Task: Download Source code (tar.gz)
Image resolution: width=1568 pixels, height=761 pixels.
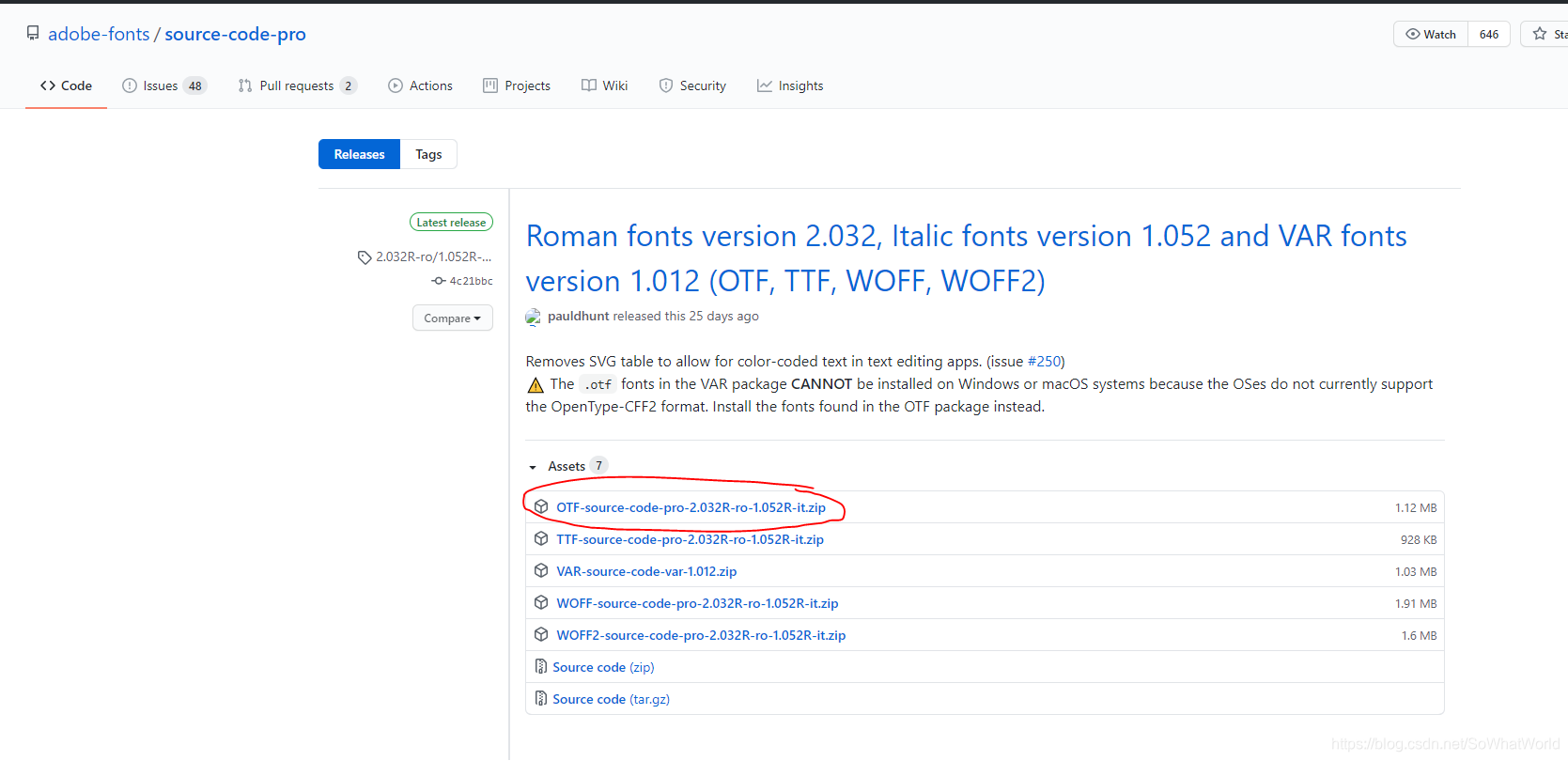Action: pos(611,699)
